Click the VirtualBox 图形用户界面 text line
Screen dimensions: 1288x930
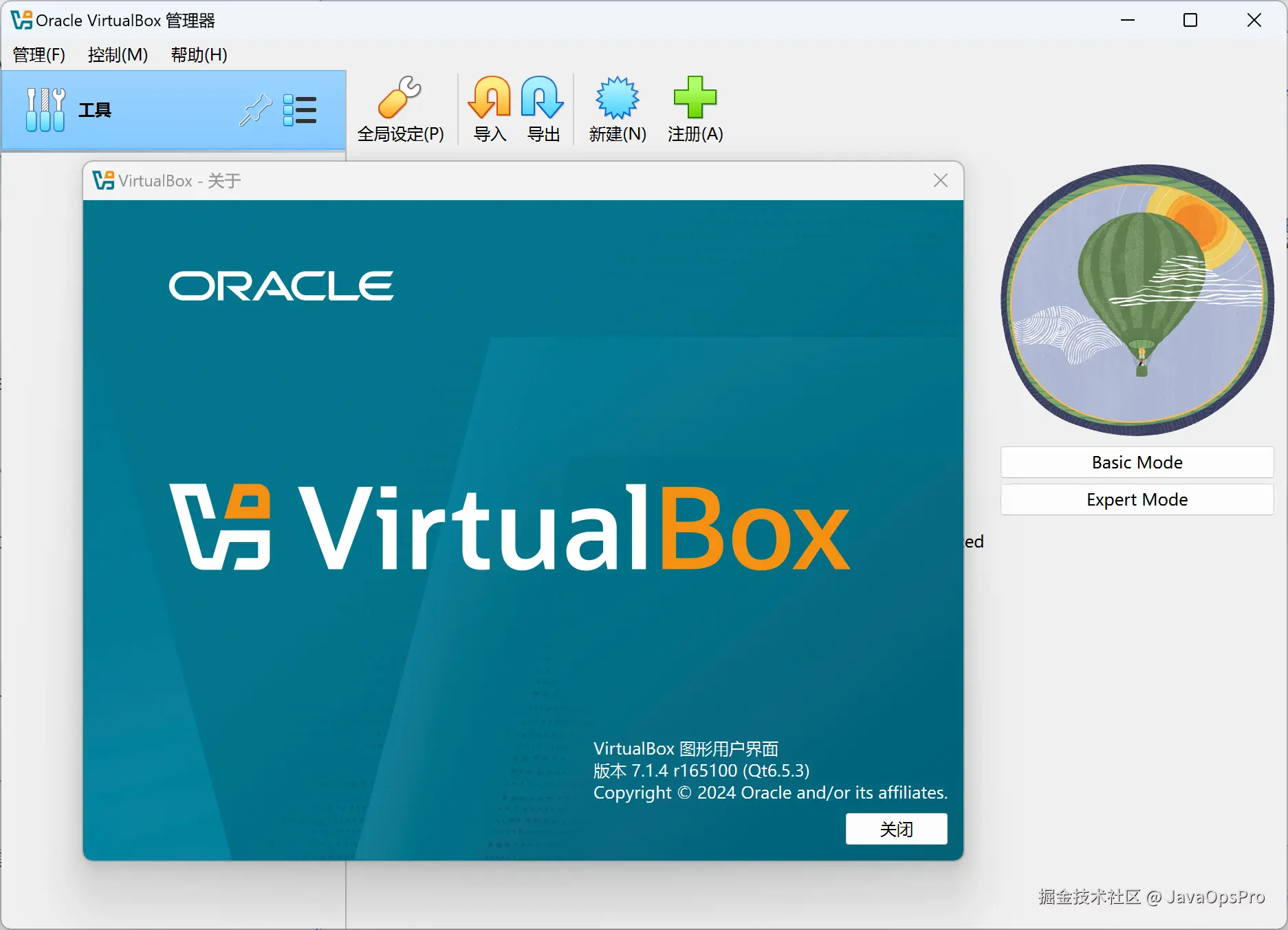tap(686, 748)
